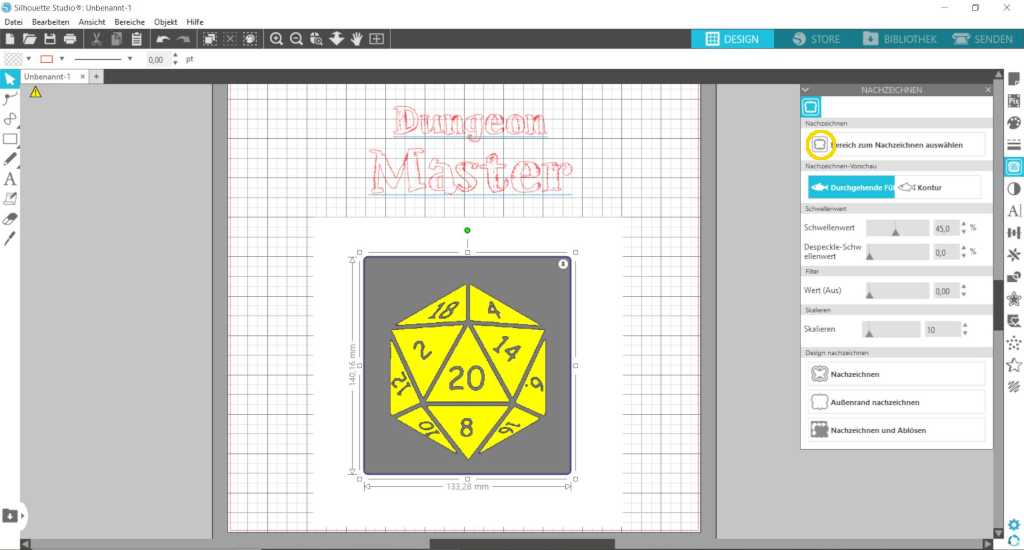Collapse the Nachzeichnen panel with chevron

[x=806, y=90]
